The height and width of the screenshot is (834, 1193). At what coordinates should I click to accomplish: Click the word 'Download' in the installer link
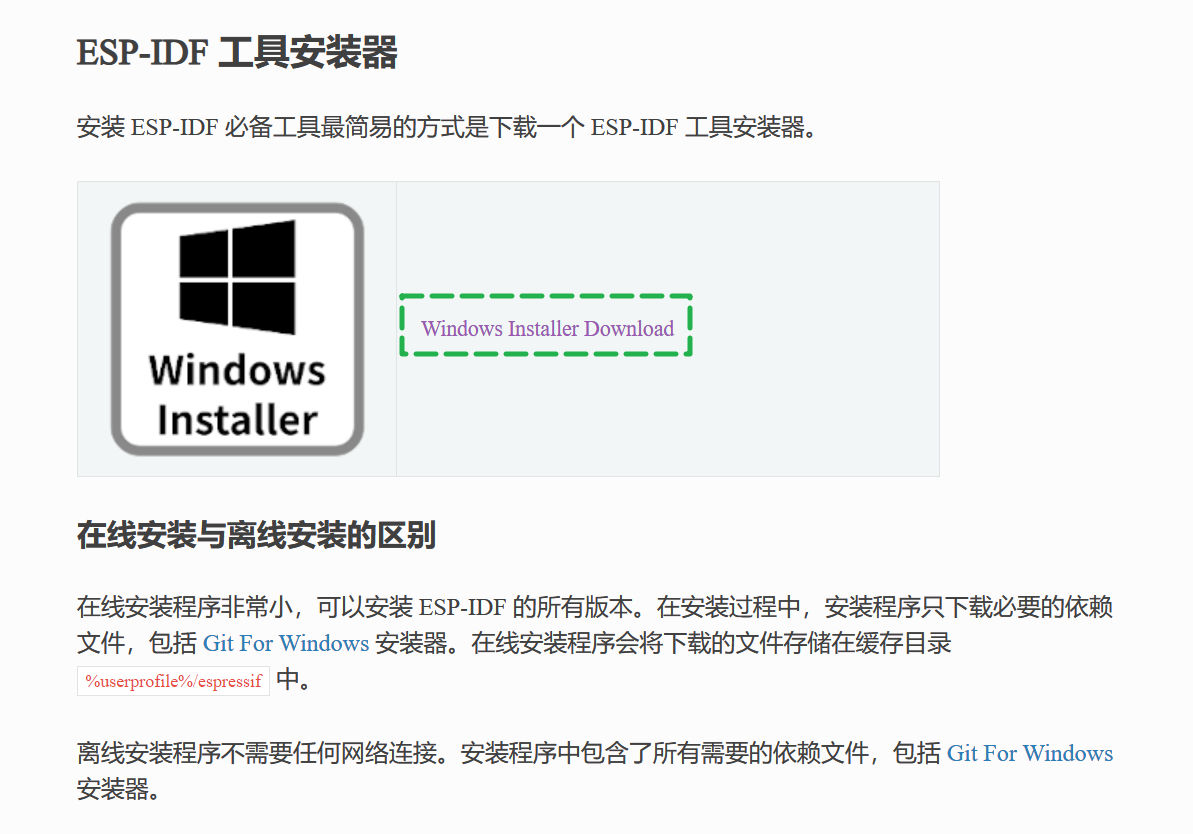[x=628, y=328]
